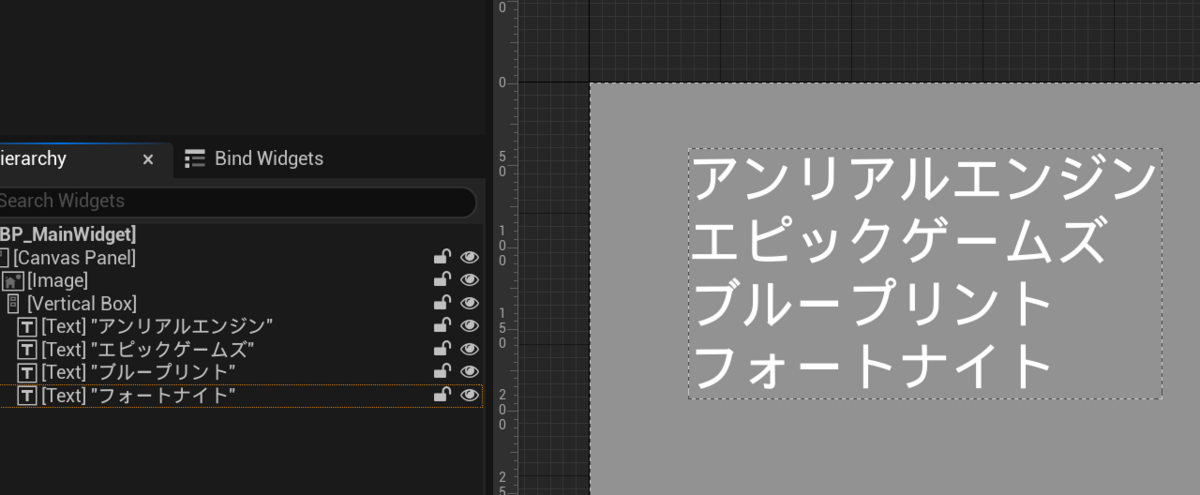The width and height of the screenshot is (1200, 495).
Task: Select [Text] "エピックゲームズ" in hierarchy
Action: click(240, 350)
